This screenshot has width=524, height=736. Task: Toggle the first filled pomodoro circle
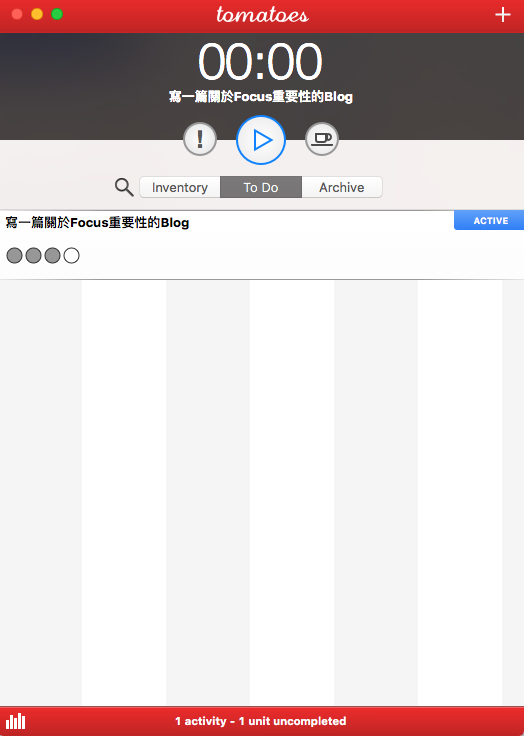click(15, 255)
